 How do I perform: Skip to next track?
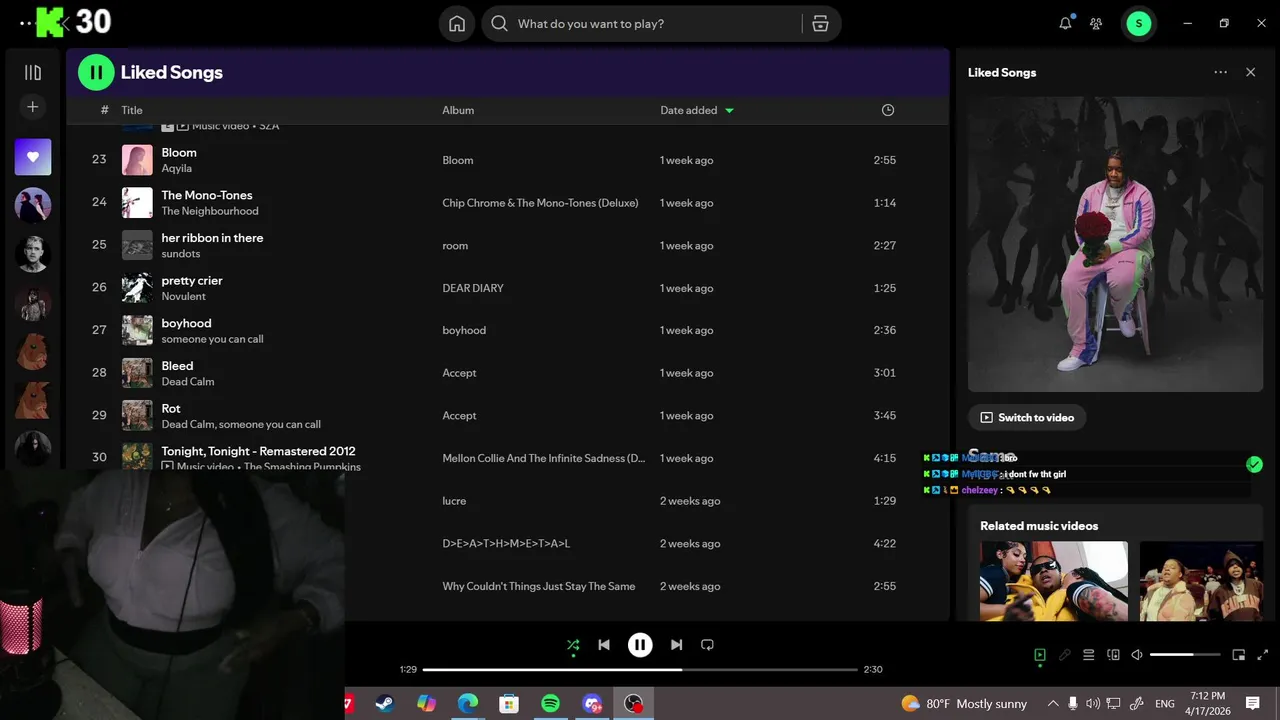click(x=677, y=645)
